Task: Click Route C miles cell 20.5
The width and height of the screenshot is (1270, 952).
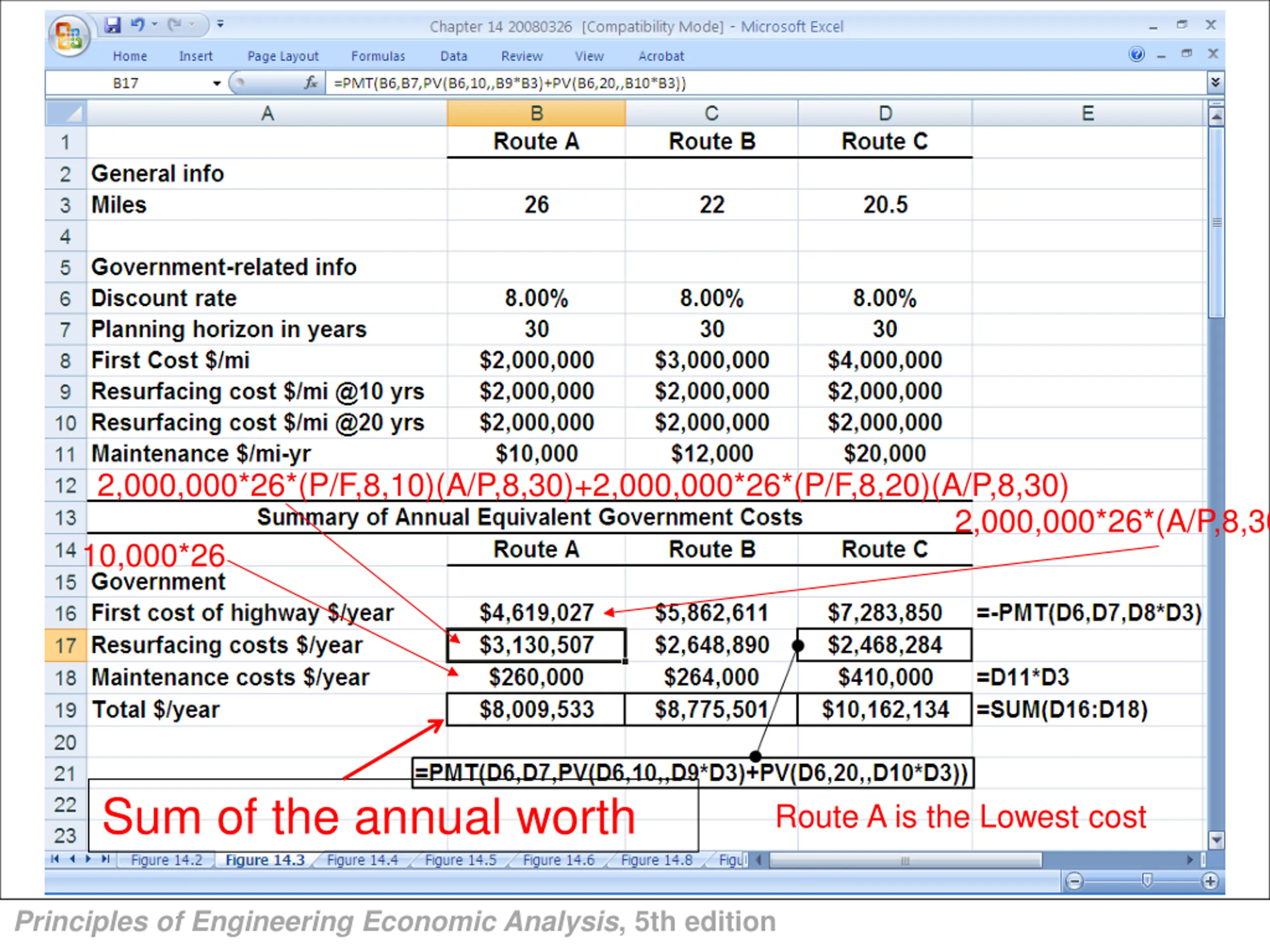Action: pos(886,205)
